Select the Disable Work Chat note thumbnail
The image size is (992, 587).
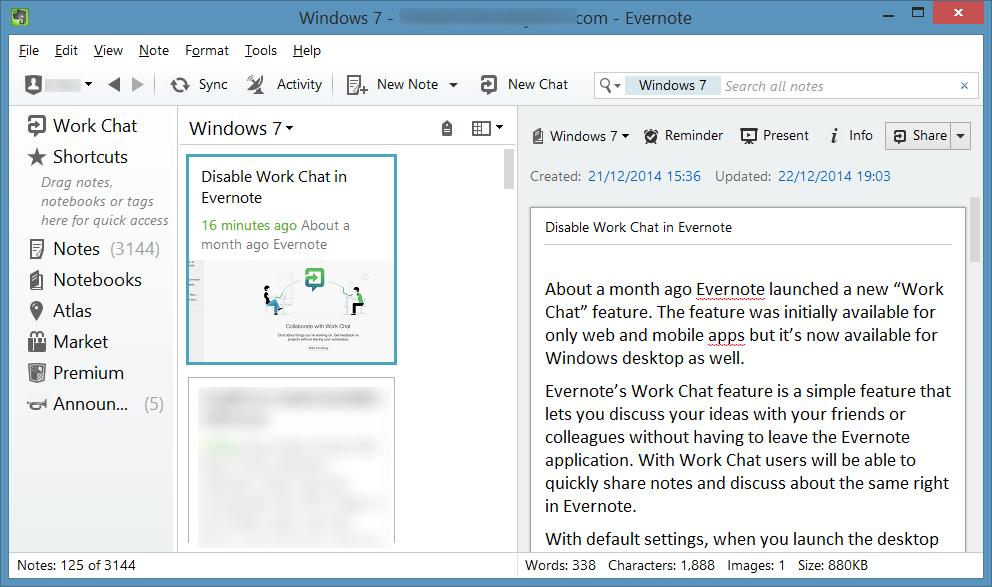tap(291, 310)
